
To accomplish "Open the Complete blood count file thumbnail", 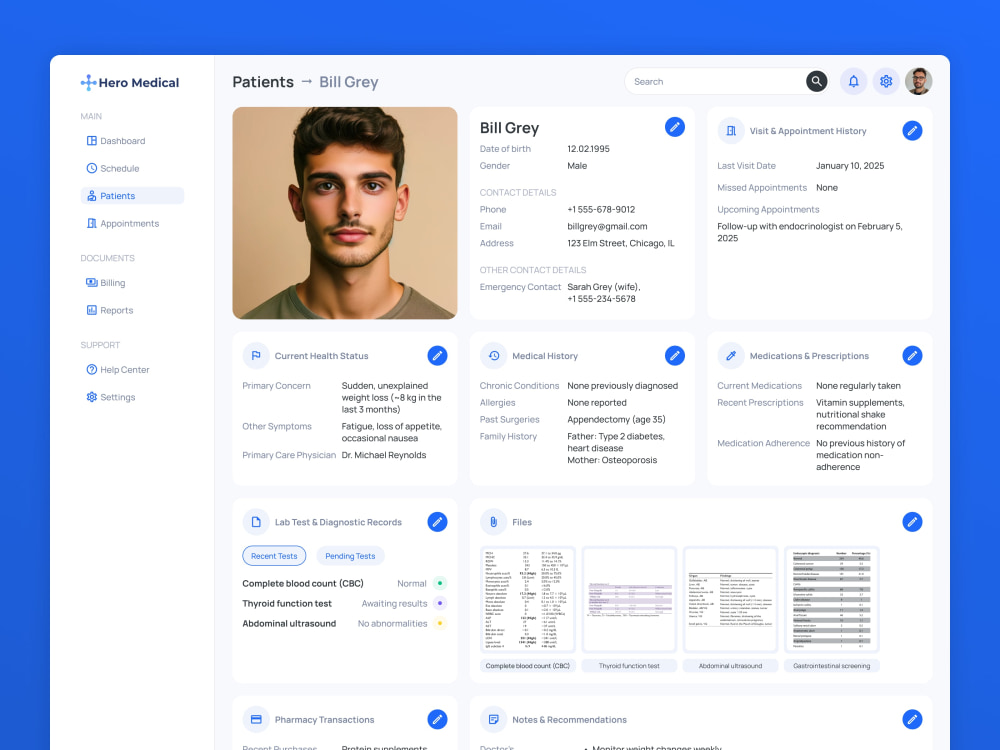I will point(527,599).
